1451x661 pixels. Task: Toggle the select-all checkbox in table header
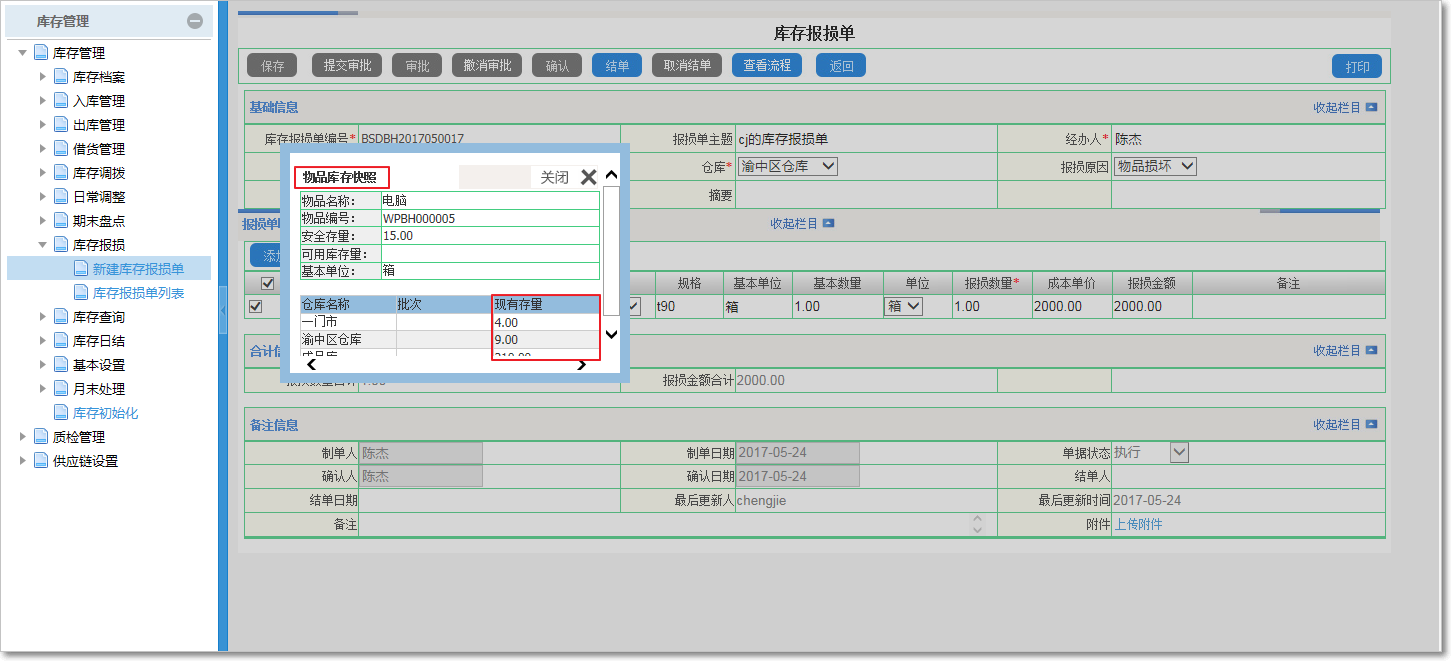pos(268,283)
